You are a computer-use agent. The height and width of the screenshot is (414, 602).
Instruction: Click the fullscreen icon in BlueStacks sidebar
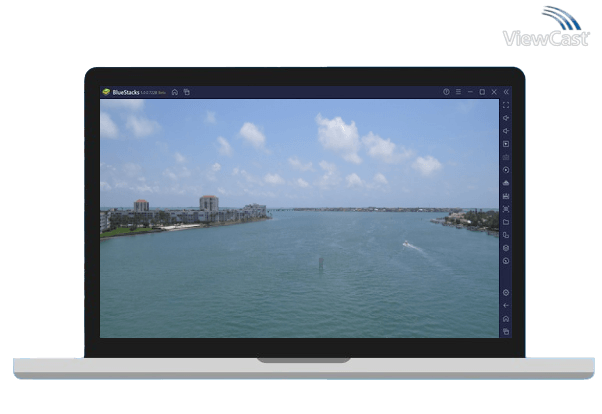pos(506,105)
